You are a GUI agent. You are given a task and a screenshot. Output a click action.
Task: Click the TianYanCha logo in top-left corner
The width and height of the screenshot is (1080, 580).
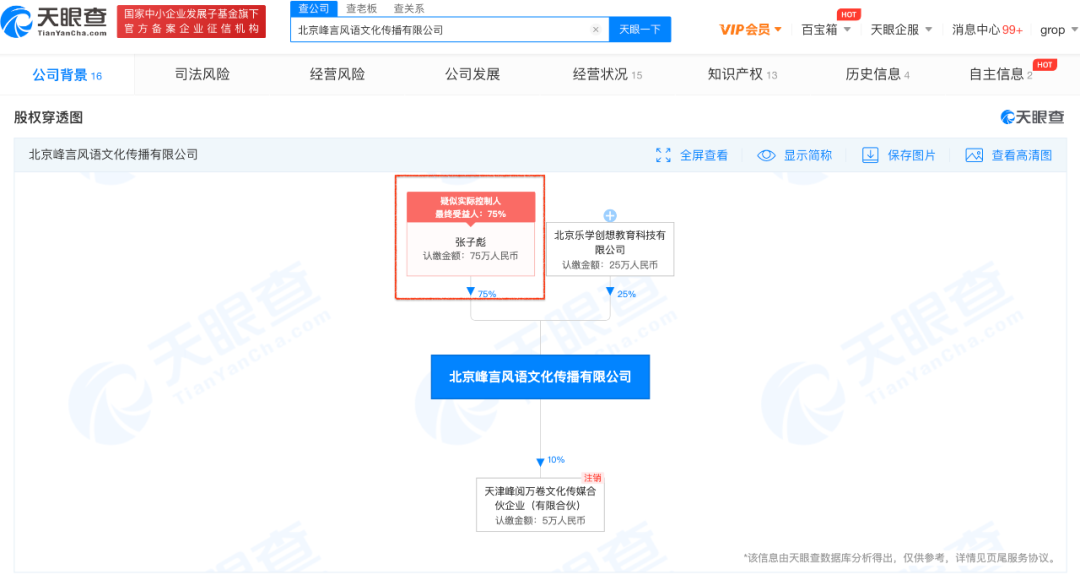click(x=55, y=21)
